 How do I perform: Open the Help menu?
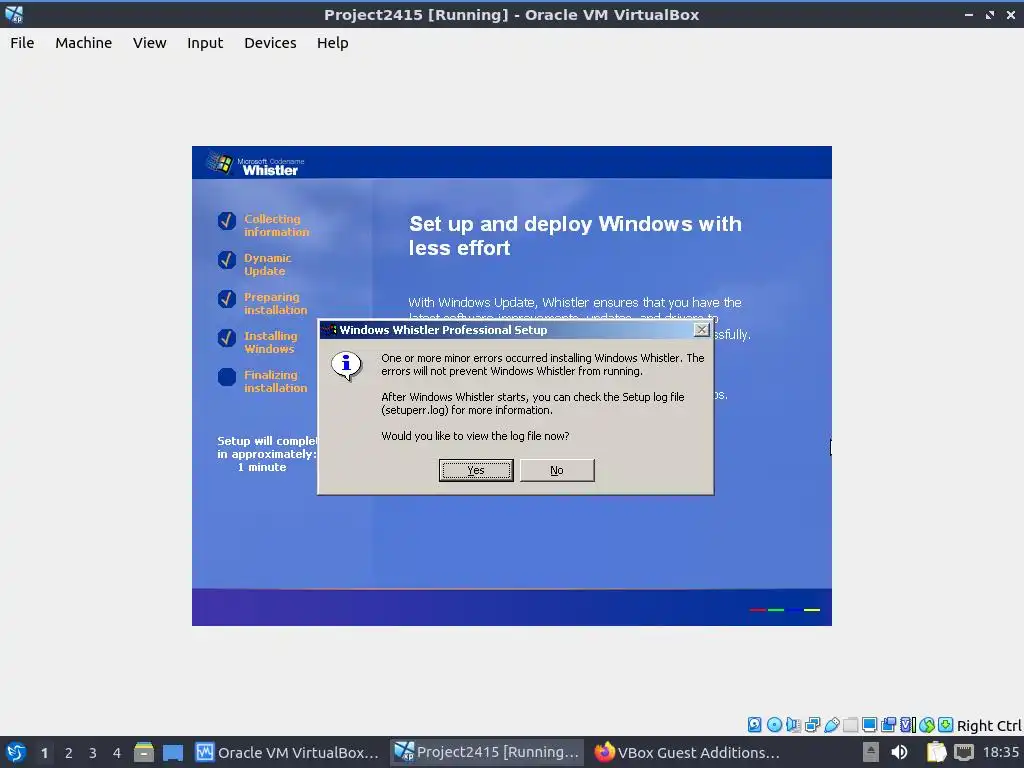(x=332, y=42)
